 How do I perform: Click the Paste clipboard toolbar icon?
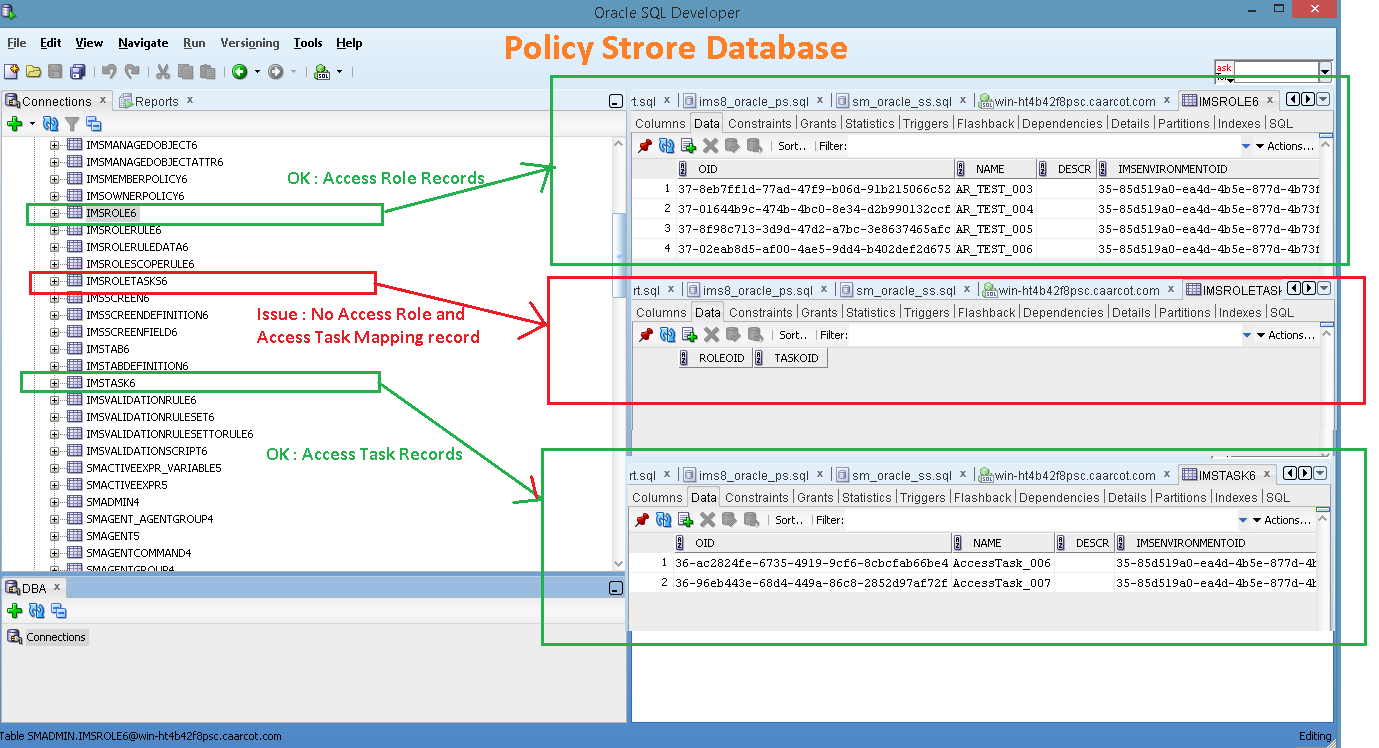(x=207, y=72)
